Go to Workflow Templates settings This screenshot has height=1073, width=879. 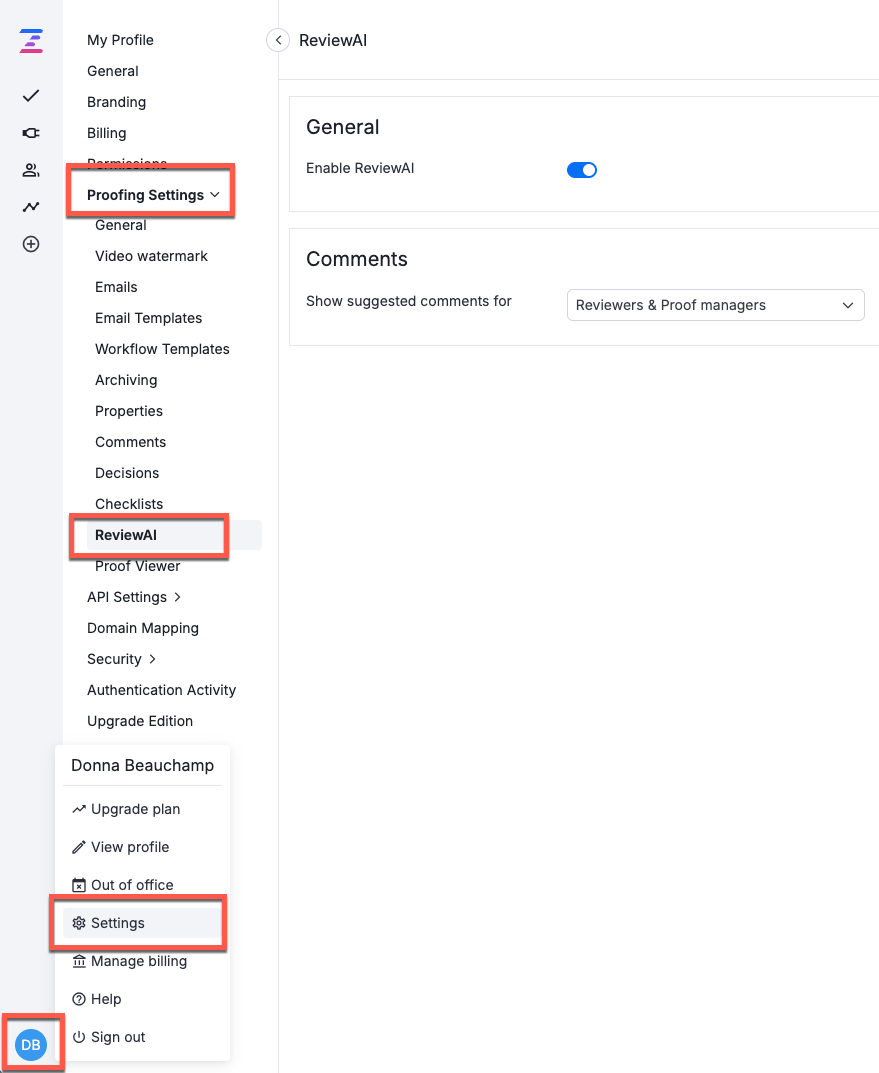[x=162, y=349]
